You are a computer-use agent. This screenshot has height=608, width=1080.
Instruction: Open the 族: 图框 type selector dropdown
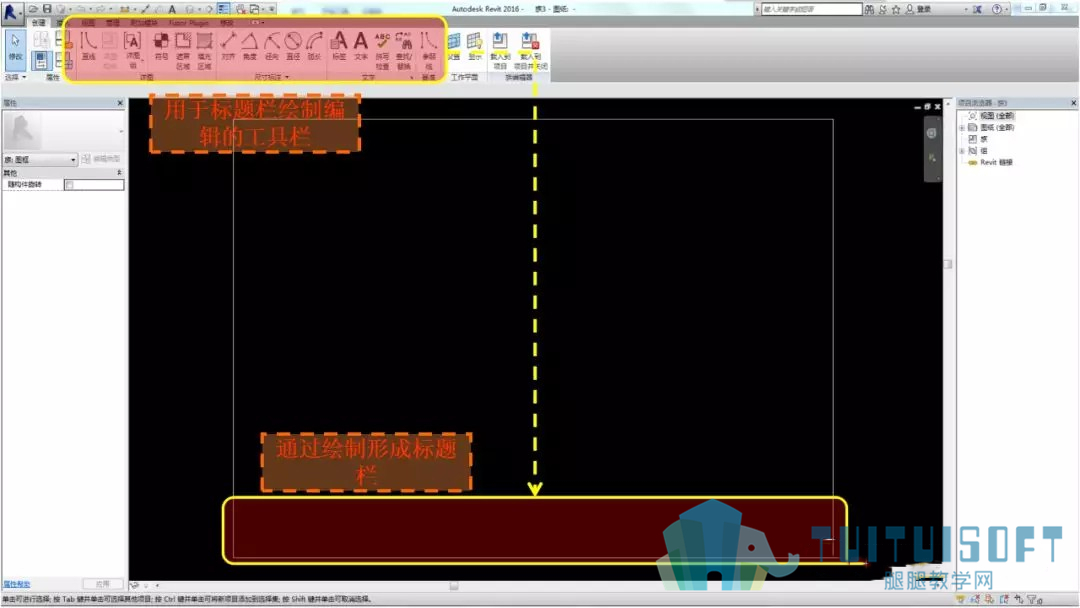click(40, 160)
